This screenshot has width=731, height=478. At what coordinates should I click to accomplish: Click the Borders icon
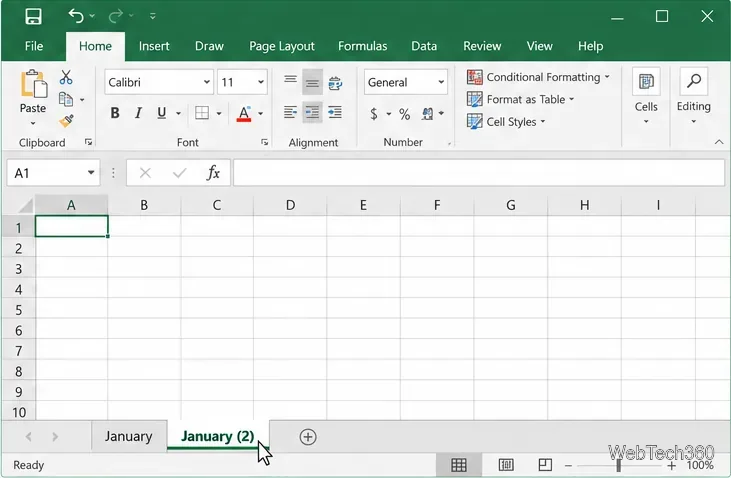click(x=202, y=113)
